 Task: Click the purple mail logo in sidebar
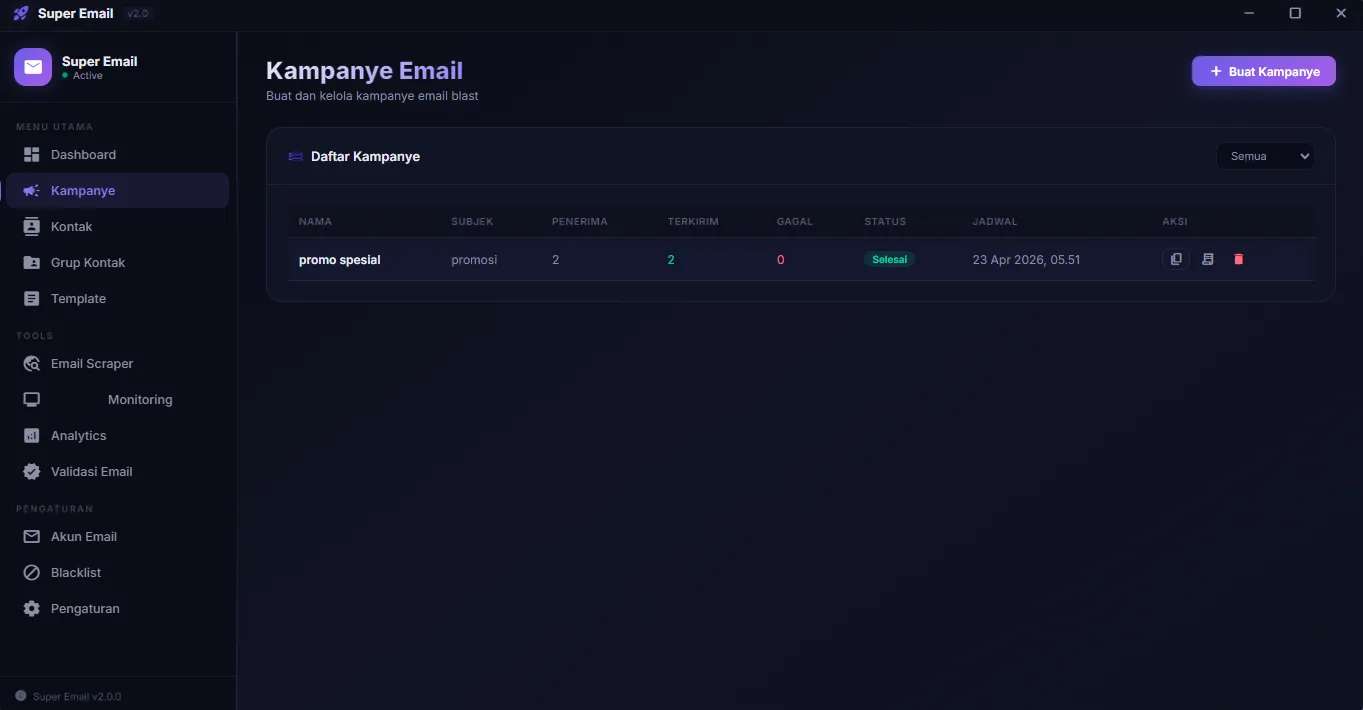[33, 67]
